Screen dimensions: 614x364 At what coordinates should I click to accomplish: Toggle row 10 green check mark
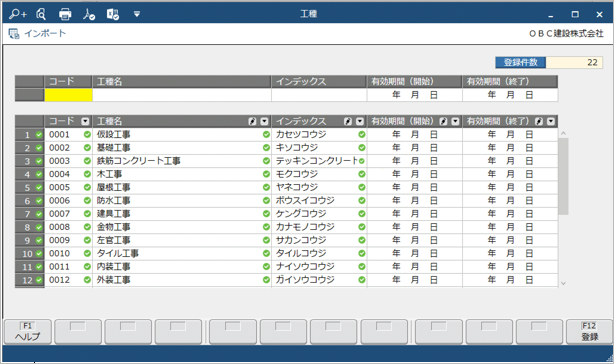tap(39, 254)
